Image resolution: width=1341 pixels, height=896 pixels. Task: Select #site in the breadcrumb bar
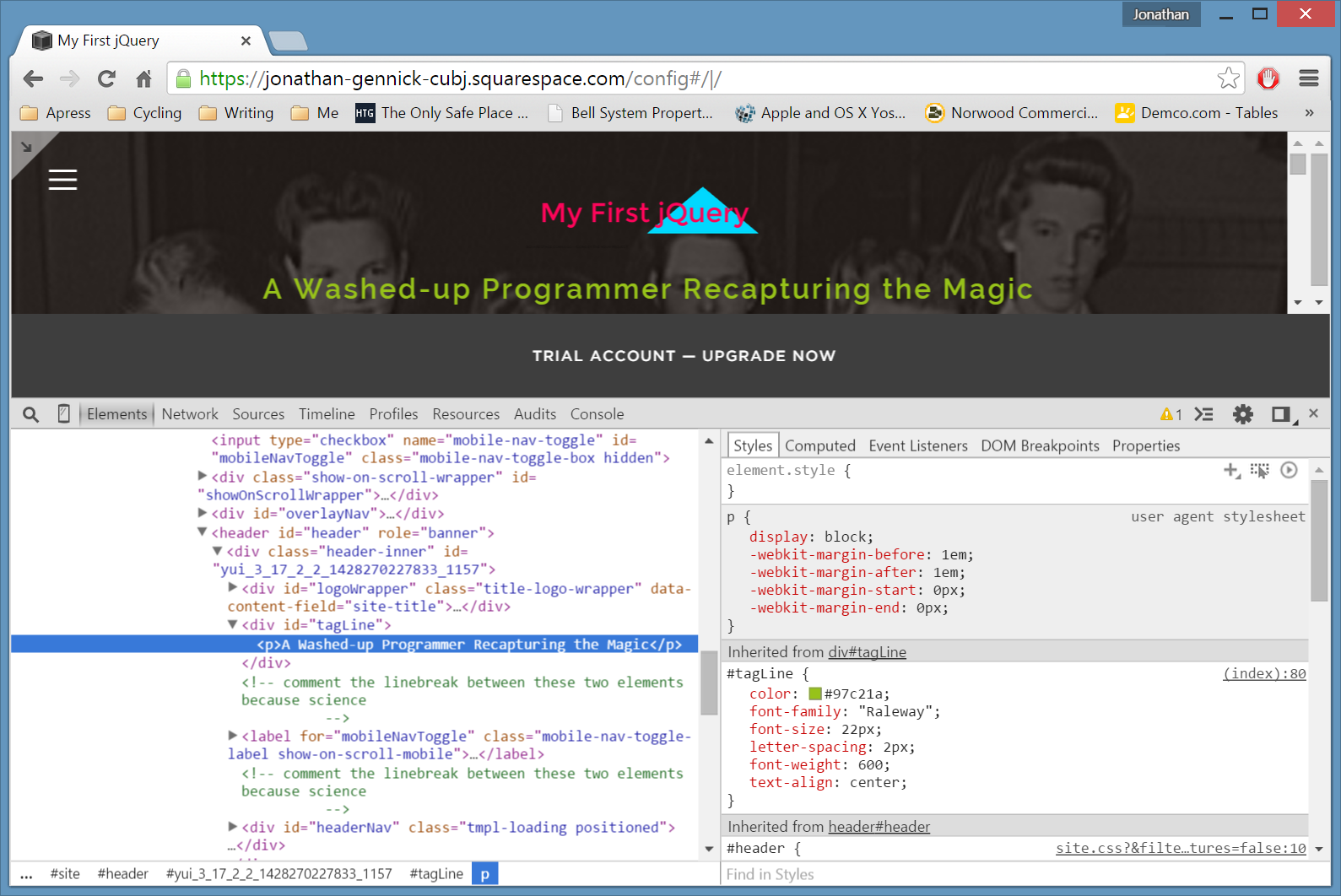(x=65, y=874)
